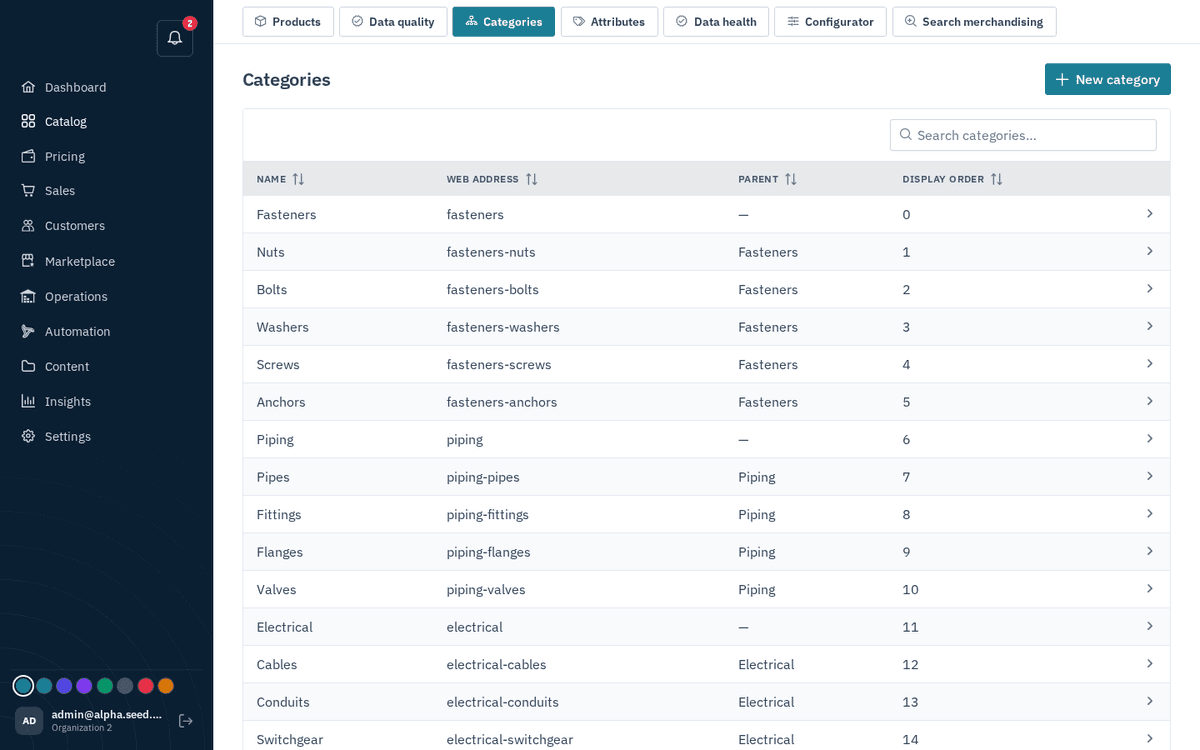Open the notifications bell

tap(175, 38)
